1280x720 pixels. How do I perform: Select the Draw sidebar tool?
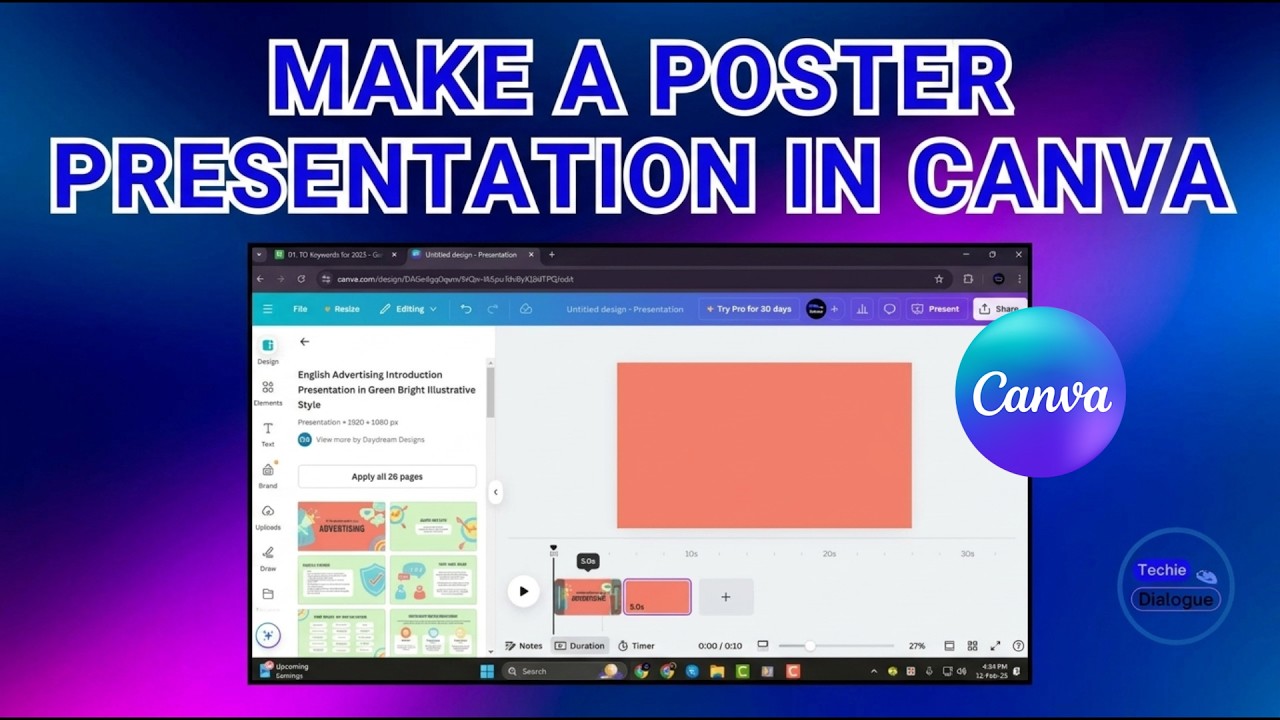tap(268, 559)
